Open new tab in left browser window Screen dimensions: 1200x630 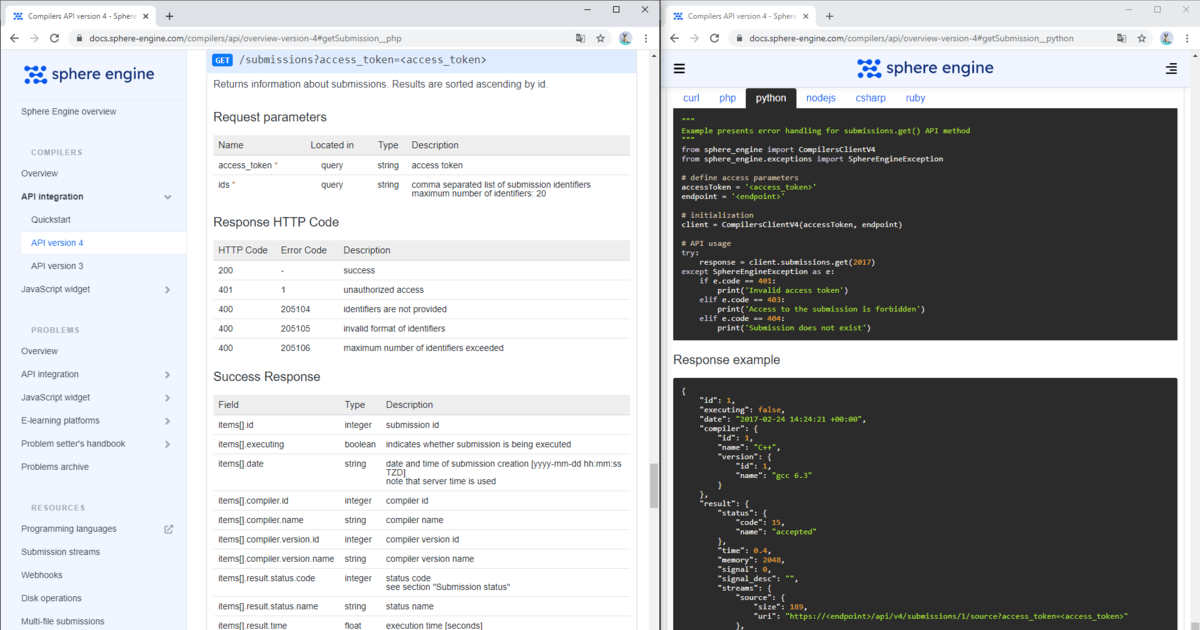pyautogui.click(x=169, y=16)
